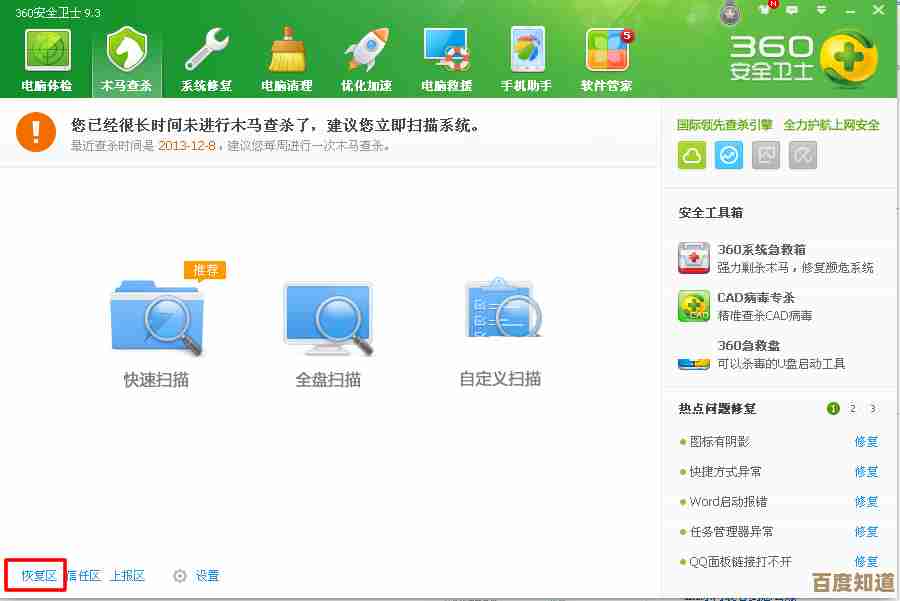Select the 木马查杀 tab

[126, 60]
